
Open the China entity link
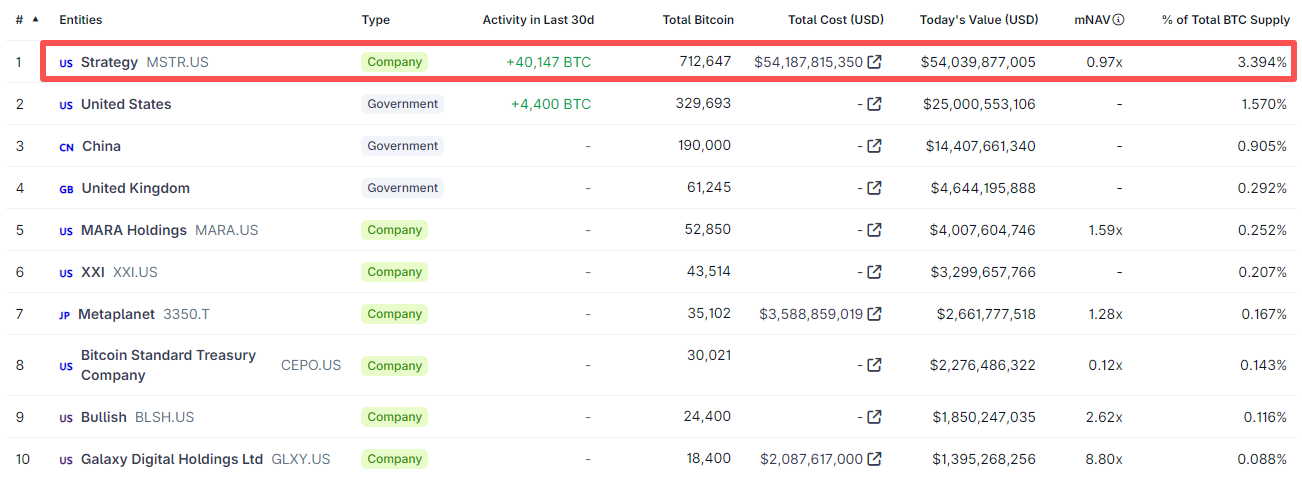pos(101,146)
